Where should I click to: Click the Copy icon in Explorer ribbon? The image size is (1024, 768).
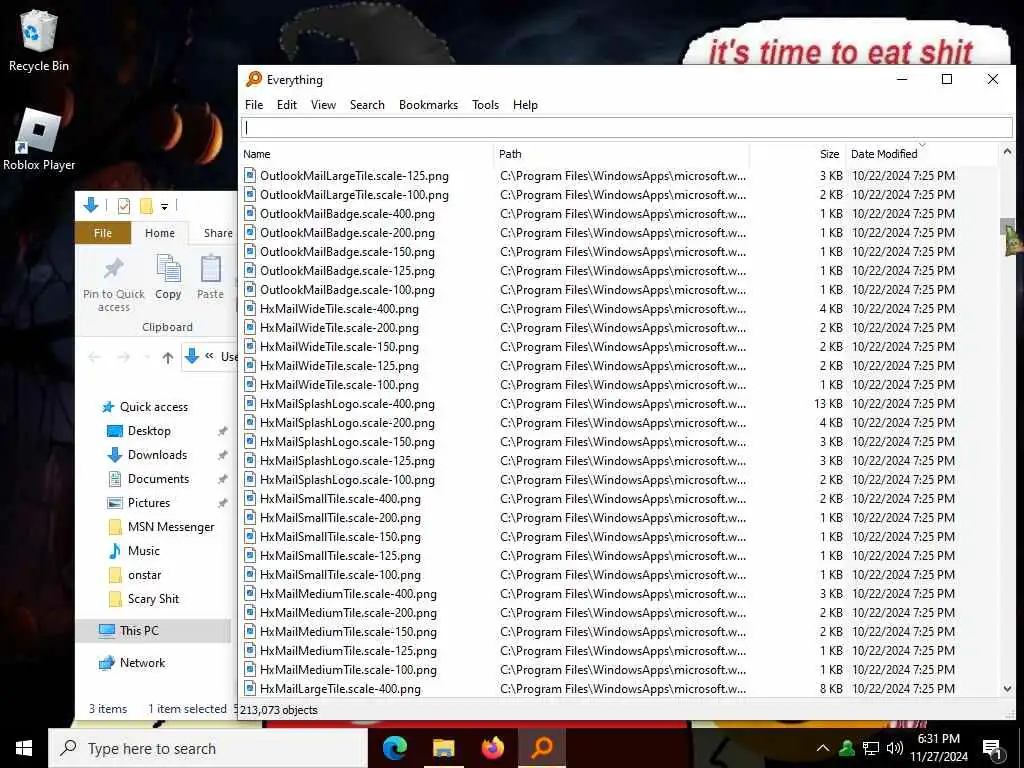[168, 268]
